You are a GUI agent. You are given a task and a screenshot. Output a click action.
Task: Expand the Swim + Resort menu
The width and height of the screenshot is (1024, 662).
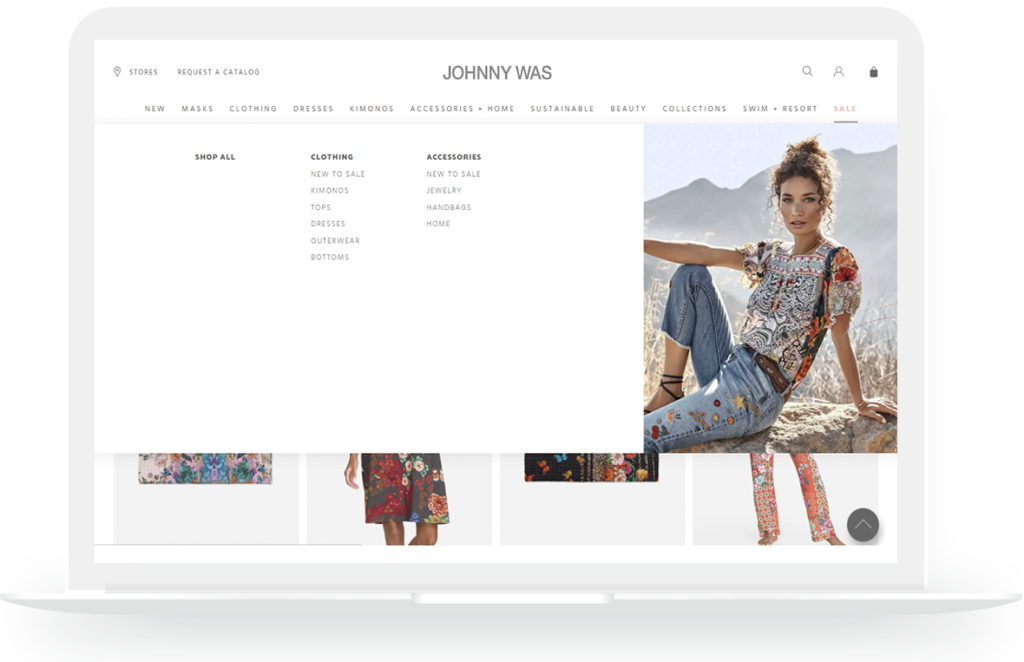click(x=779, y=109)
